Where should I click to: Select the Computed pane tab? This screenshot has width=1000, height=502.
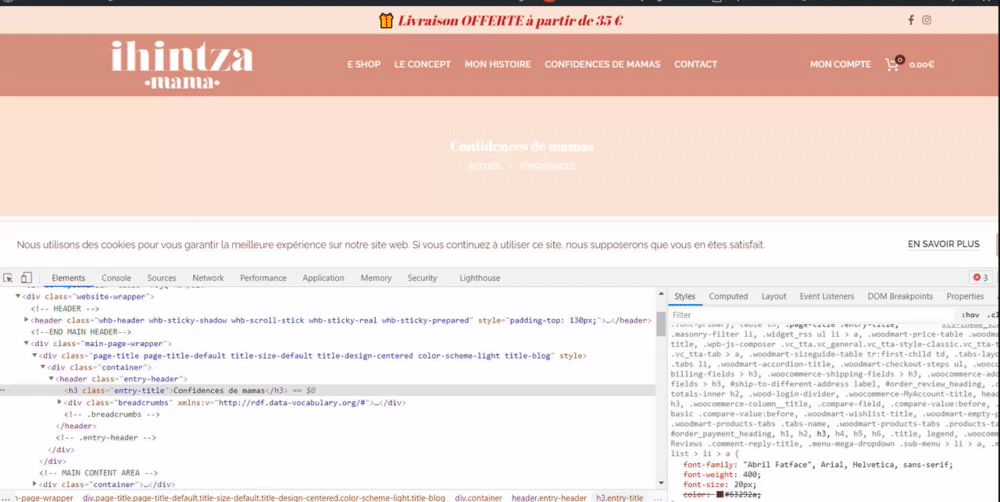click(x=728, y=297)
